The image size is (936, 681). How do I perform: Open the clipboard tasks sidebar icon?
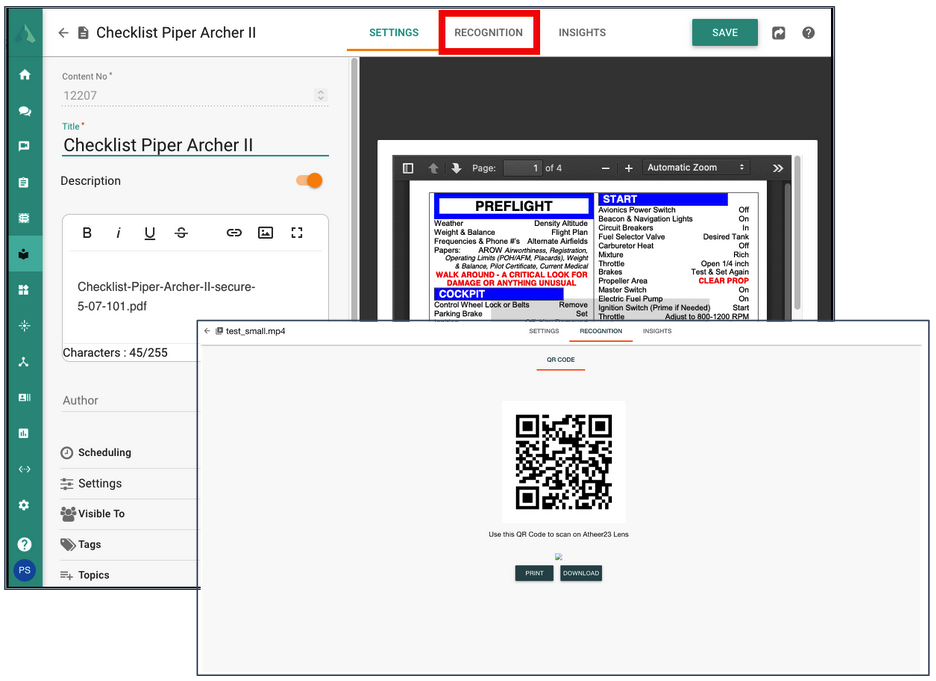pyautogui.click(x=24, y=183)
